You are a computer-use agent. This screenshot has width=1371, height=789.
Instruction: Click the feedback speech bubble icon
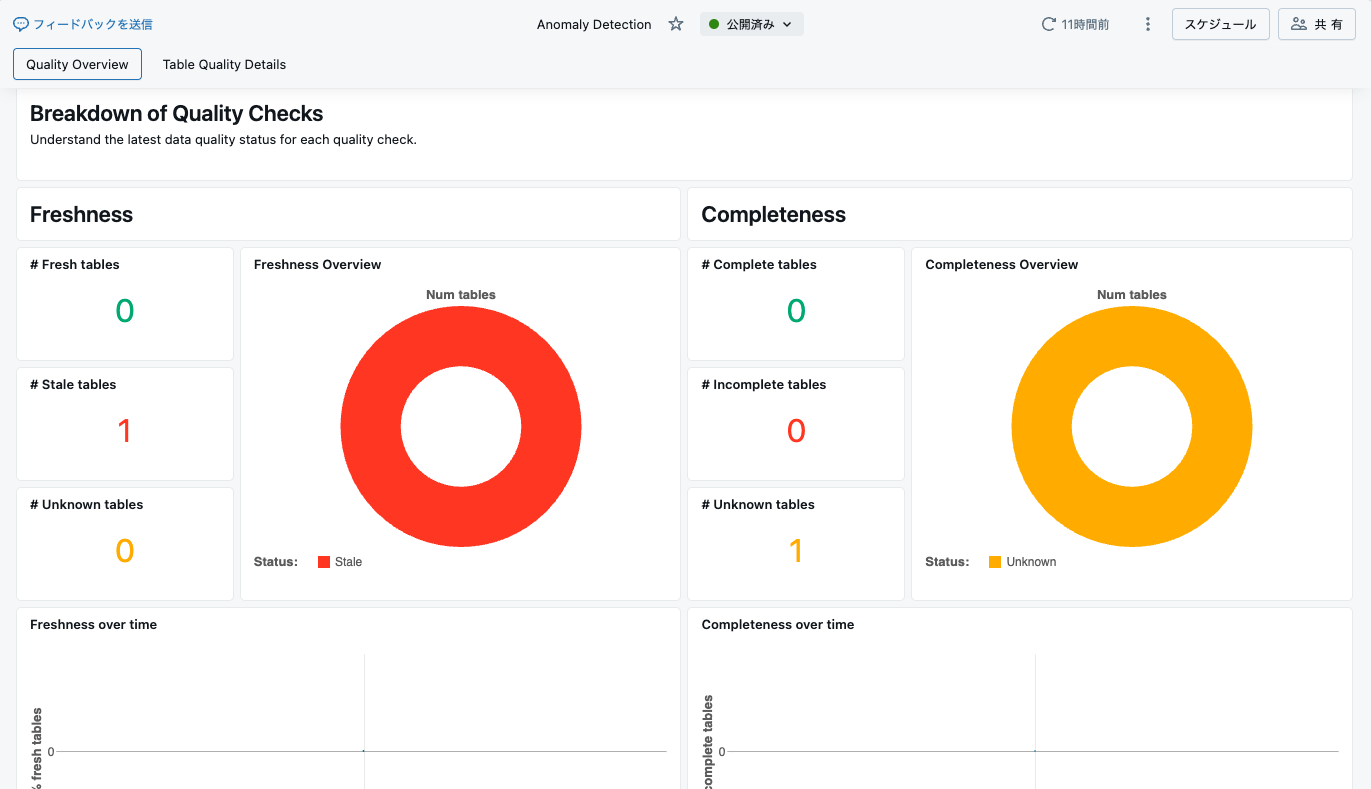coord(21,24)
